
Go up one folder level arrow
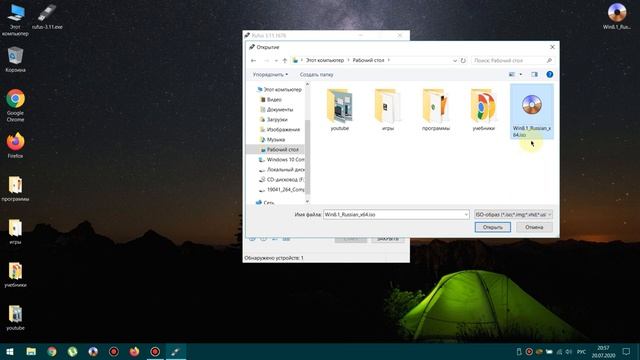(285, 60)
